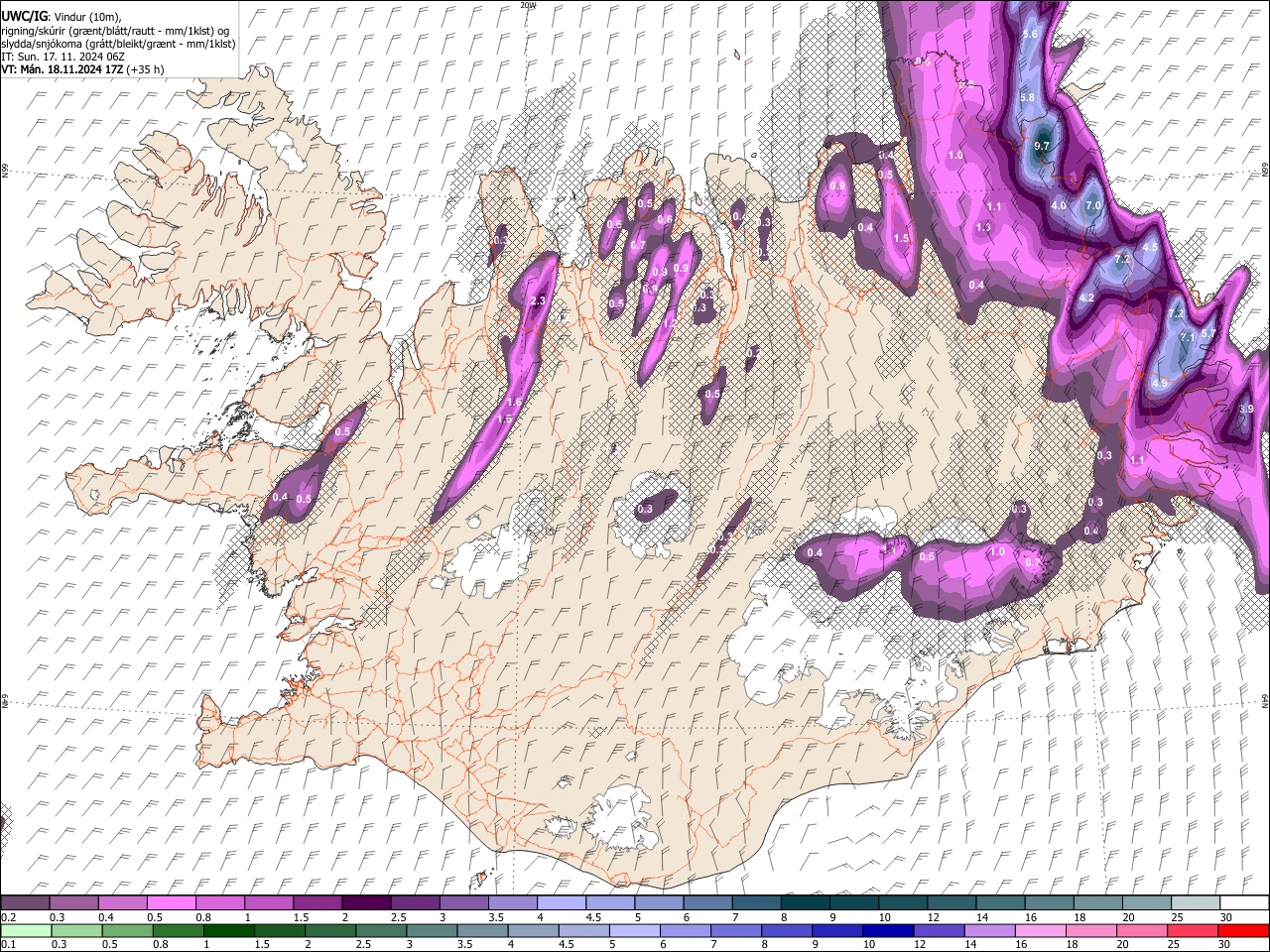Click the pale green 0.1 swatch in lower legend row
The height and width of the screenshot is (952, 1270).
click(26, 930)
